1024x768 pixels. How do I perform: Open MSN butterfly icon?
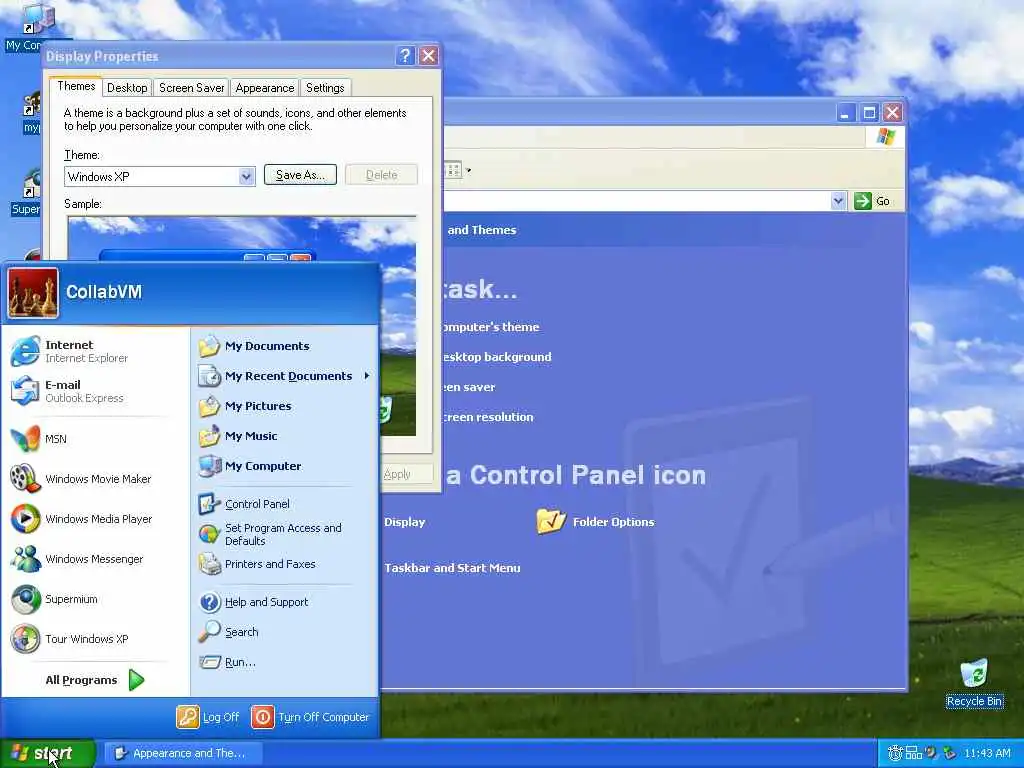[25, 439]
